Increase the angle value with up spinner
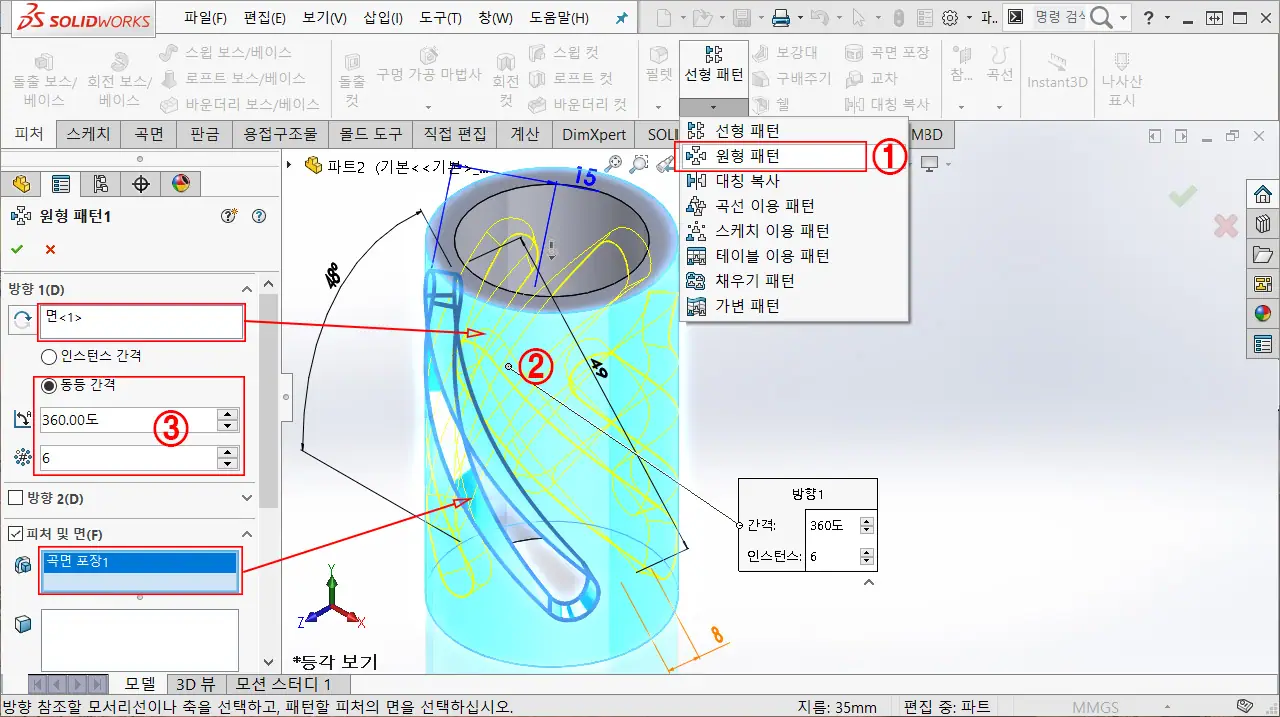The width and height of the screenshot is (1280, 717). coord(229,414)
